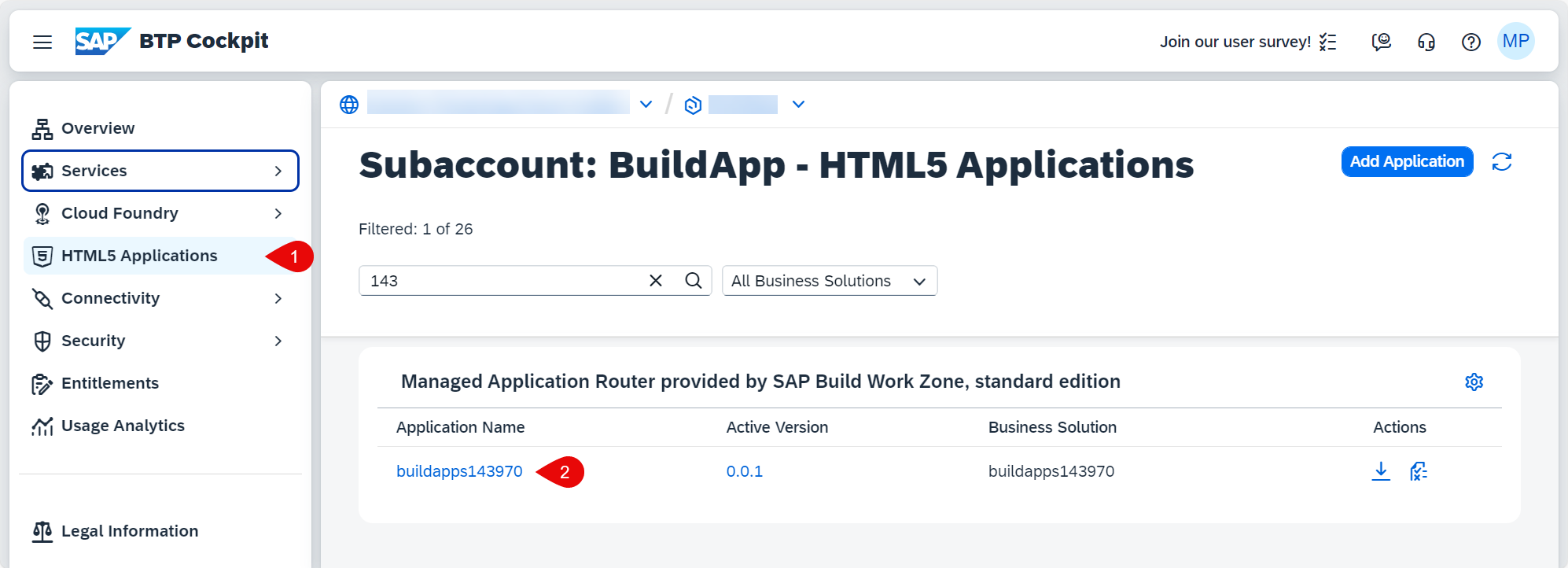Open the table settings gear
The image size is (1568, 568).
click(x=1474, y=382)
